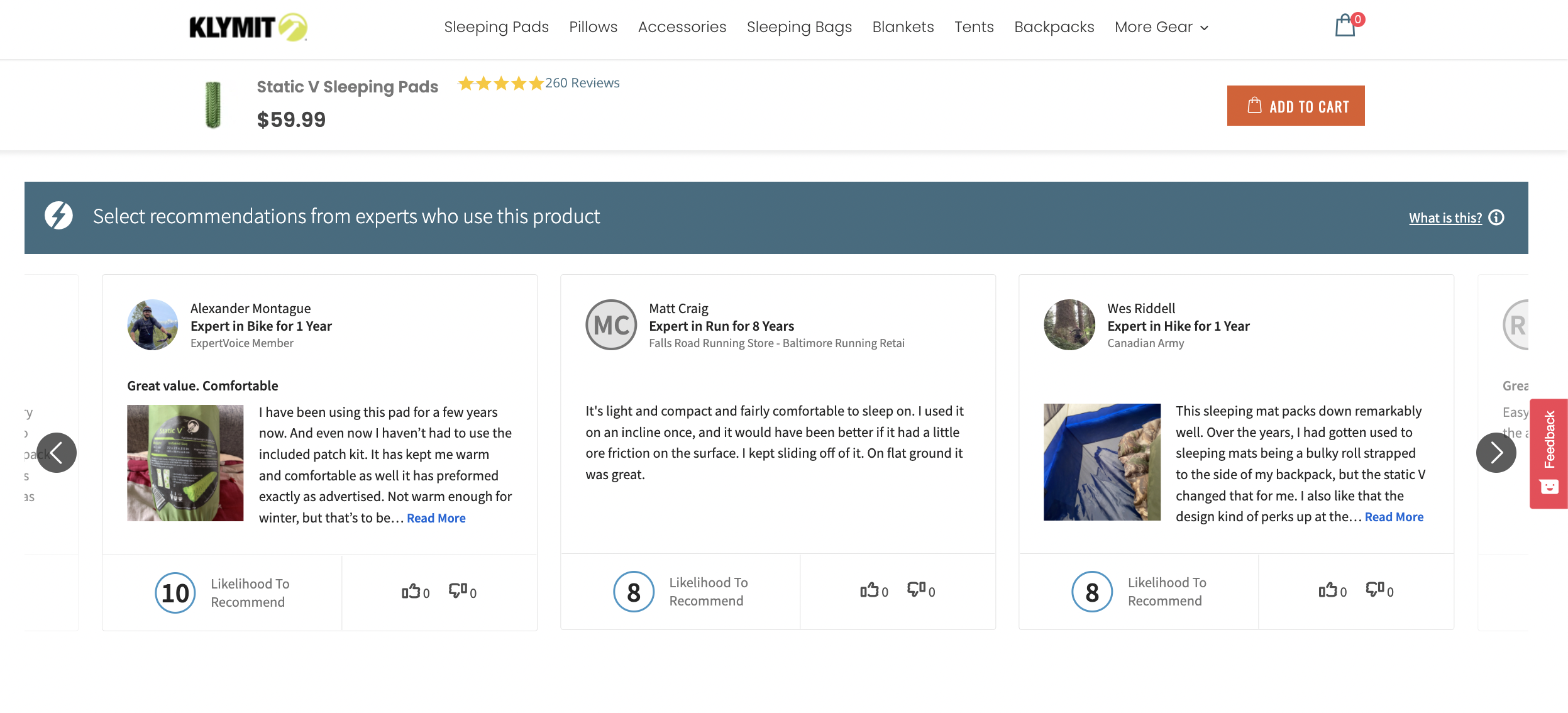This screenshot has height=713, width=1568.
Task: Click the ExpertVoice lightning bolt icon
Action: coord(57,216)
